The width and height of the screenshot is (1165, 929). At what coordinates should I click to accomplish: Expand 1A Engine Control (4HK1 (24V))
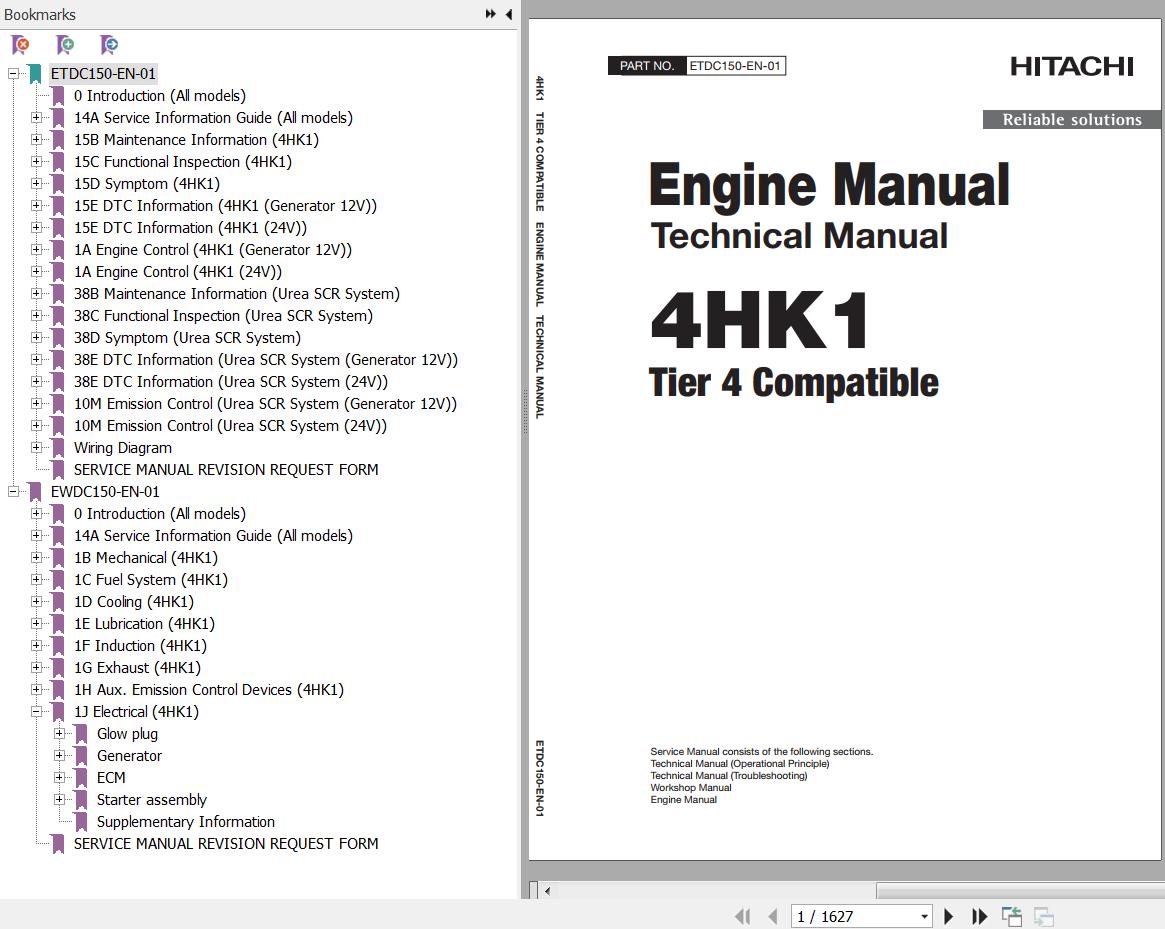pyautogui.click(x=36, y=271)
